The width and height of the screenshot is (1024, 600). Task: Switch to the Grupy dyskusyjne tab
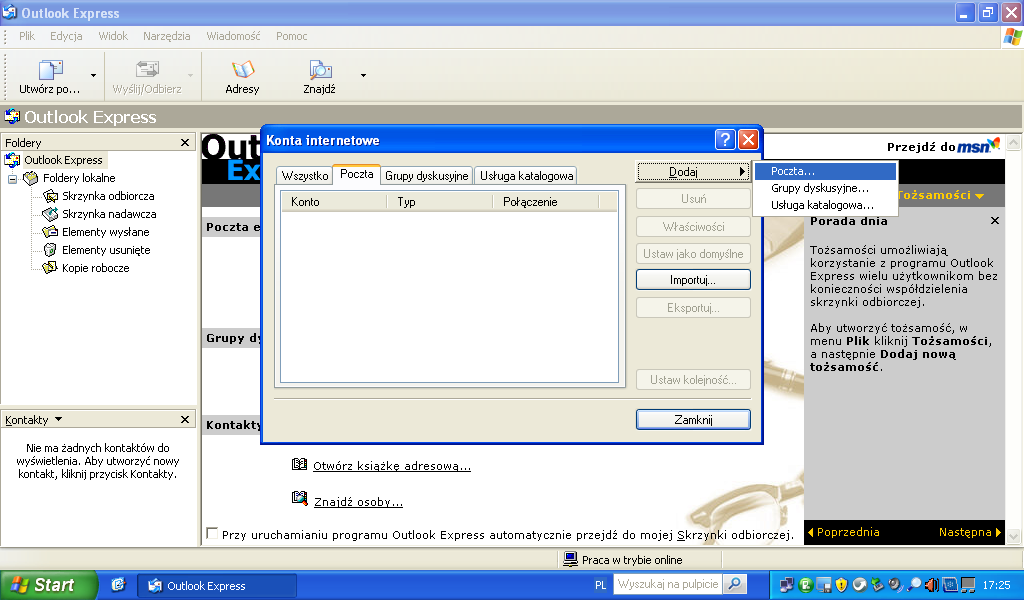point(426,176)
